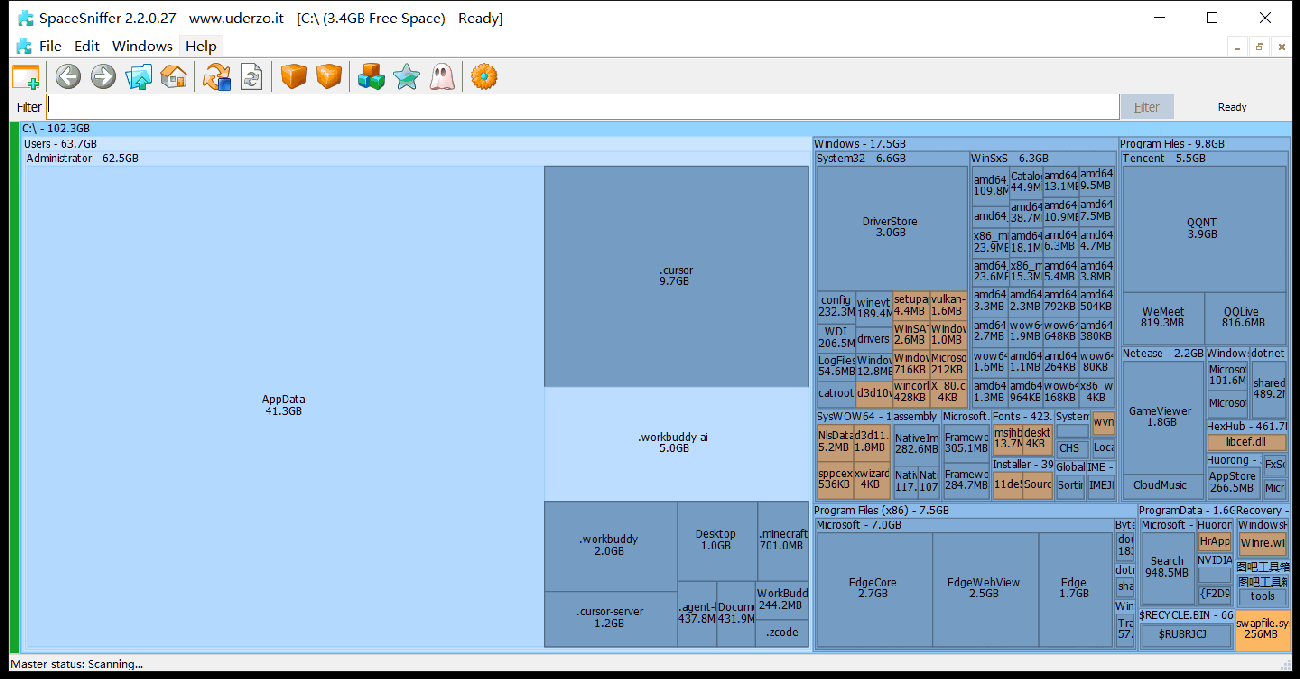Select the setupact 4.4MB file block
The height and width of the screenshot is (679, 1300).
tap(910, 305)
